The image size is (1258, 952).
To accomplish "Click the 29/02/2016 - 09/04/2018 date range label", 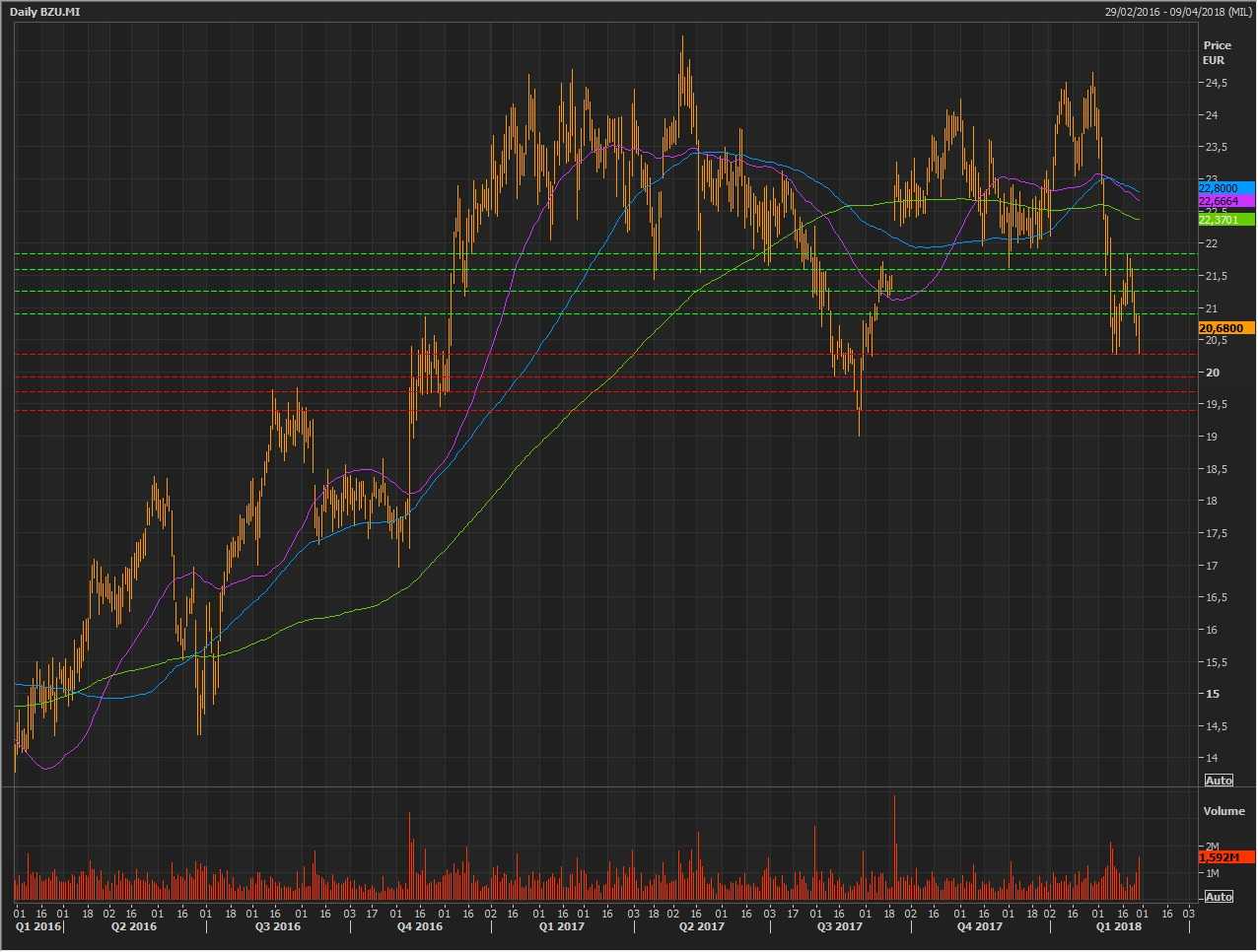I will click(1177, 11).
